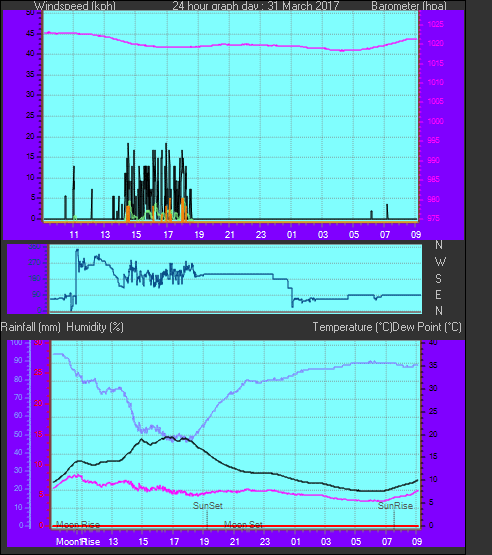492x555 pixels.
Task: Click the Windspeed (kph) axis title
Action: pos(75,6)
